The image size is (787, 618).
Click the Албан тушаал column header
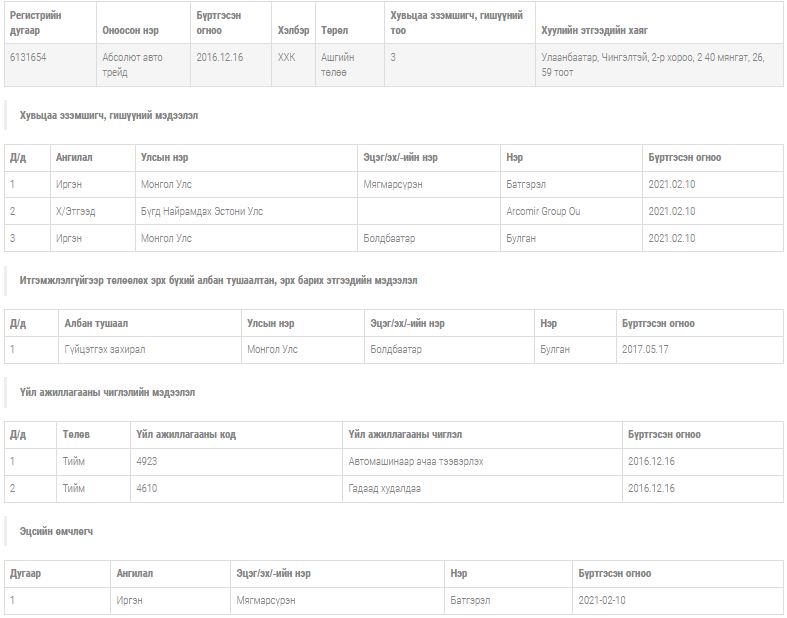tap(96, 323)
